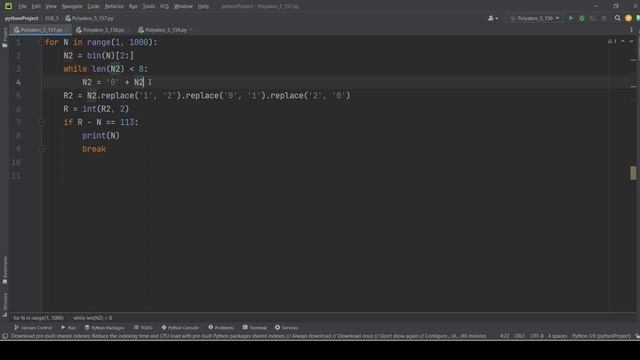Click the warnings indicator showing 1
The height and width of the screenshot is (360, 640).
[612, 41]
